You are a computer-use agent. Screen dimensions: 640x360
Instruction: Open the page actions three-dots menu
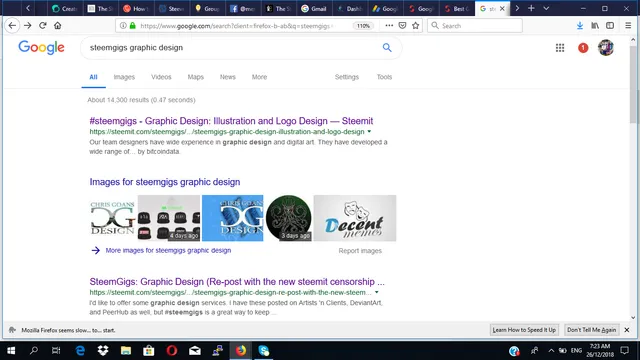click(x=389, y=25)
